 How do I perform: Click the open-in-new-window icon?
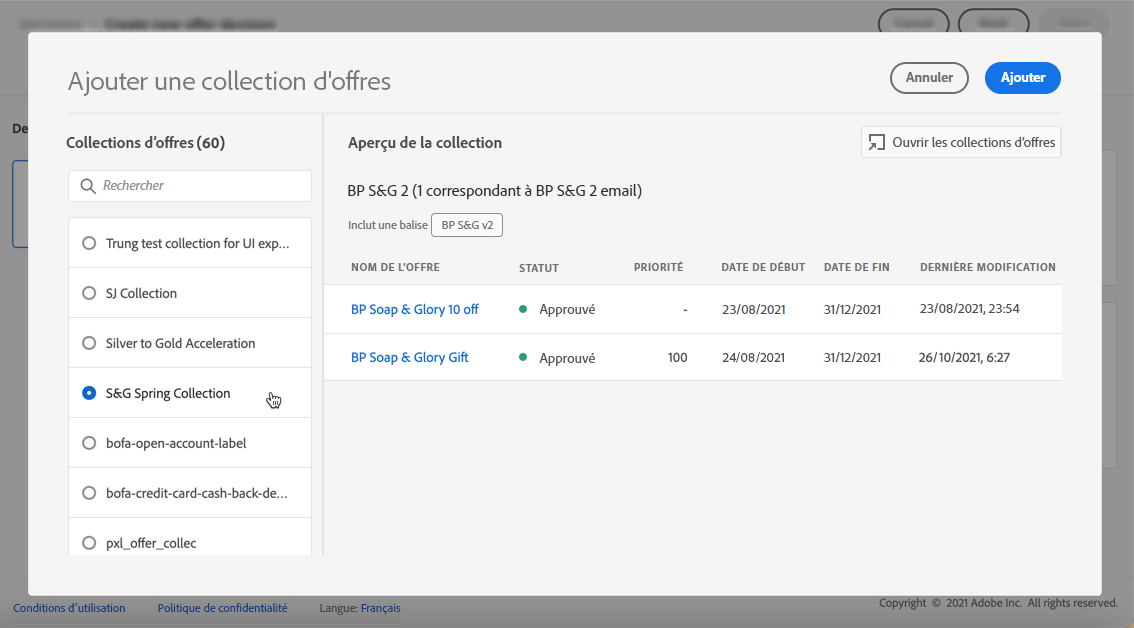click(x=877, y=143)
